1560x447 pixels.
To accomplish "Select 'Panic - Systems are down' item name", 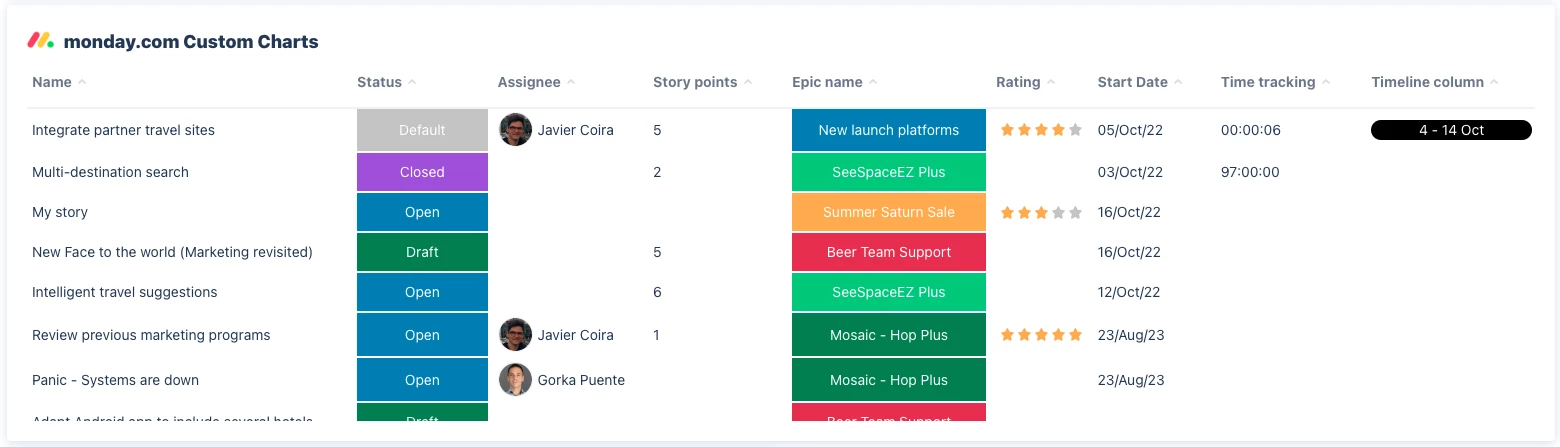I will pos(115,380).
